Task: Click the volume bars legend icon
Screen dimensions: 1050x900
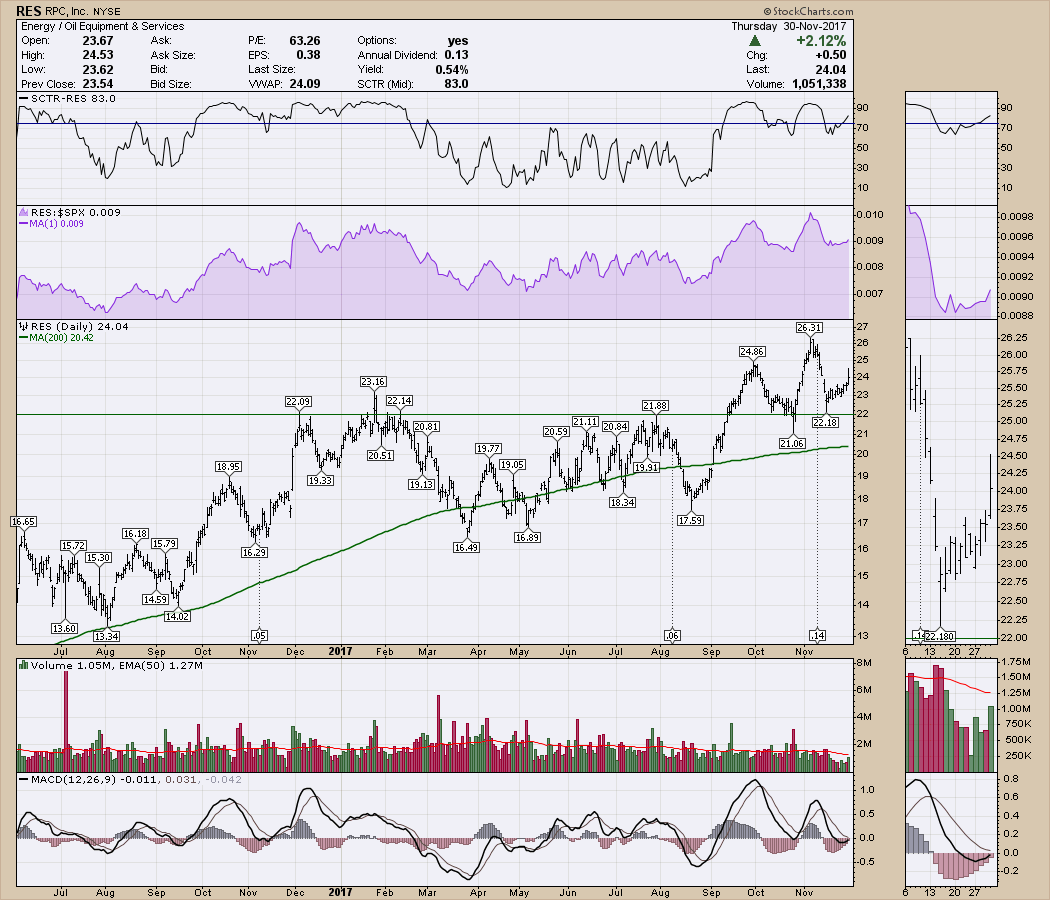Action: point(24,666)
